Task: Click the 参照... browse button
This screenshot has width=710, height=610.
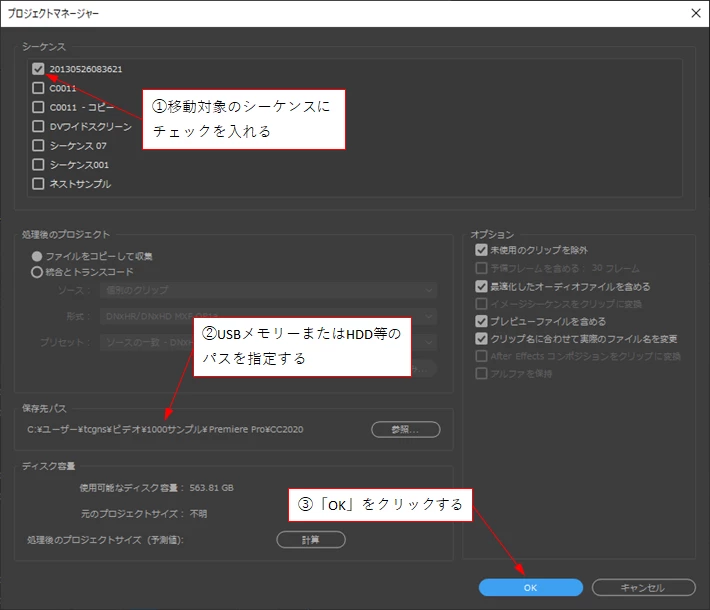Action: click(x=405, y=429)
